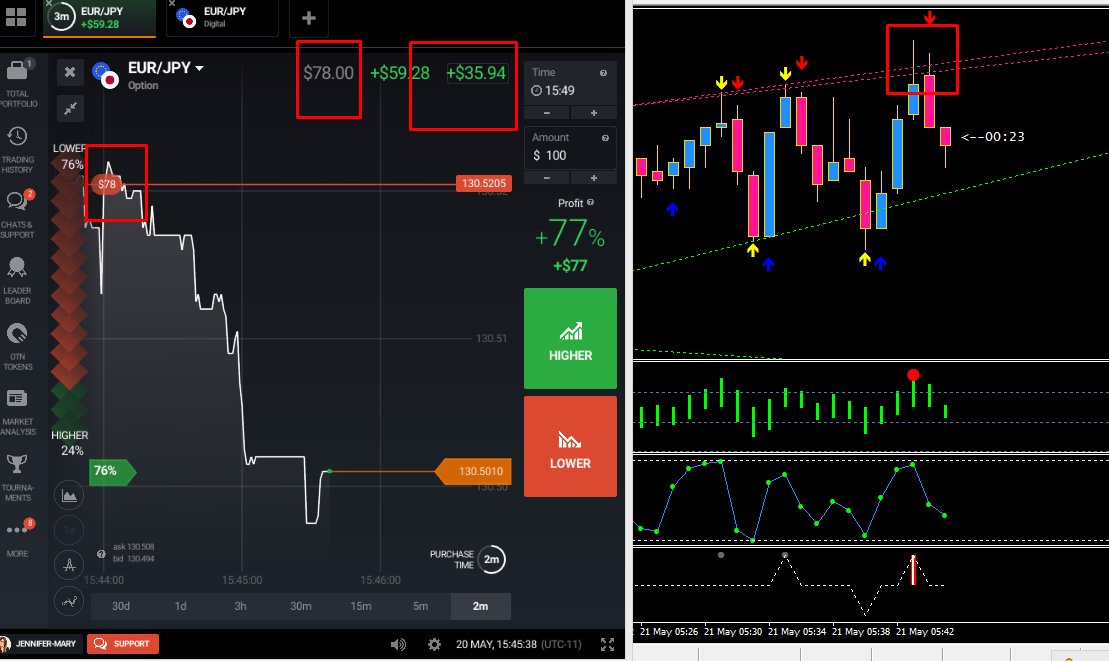Add a new asset tab
The height and width of the screenshot is (661, 1109).
309,18
